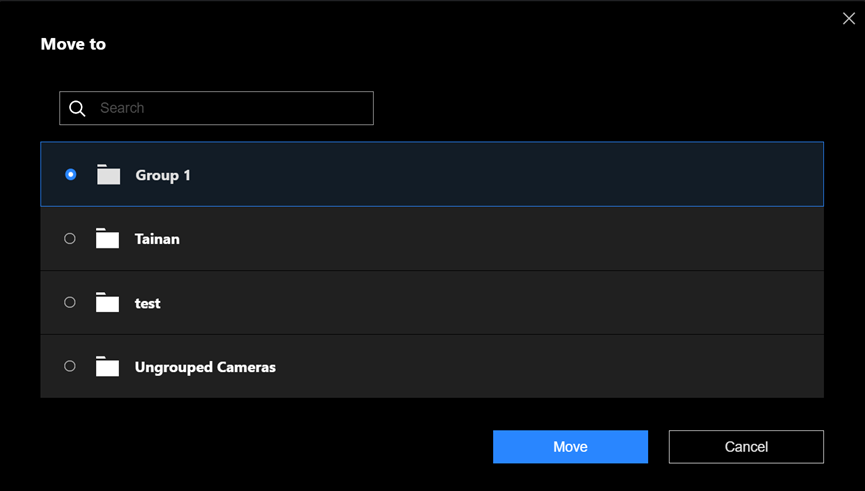The image size is (865, 491).
Task: Click the test group name
Action: (x=148, y=303)
